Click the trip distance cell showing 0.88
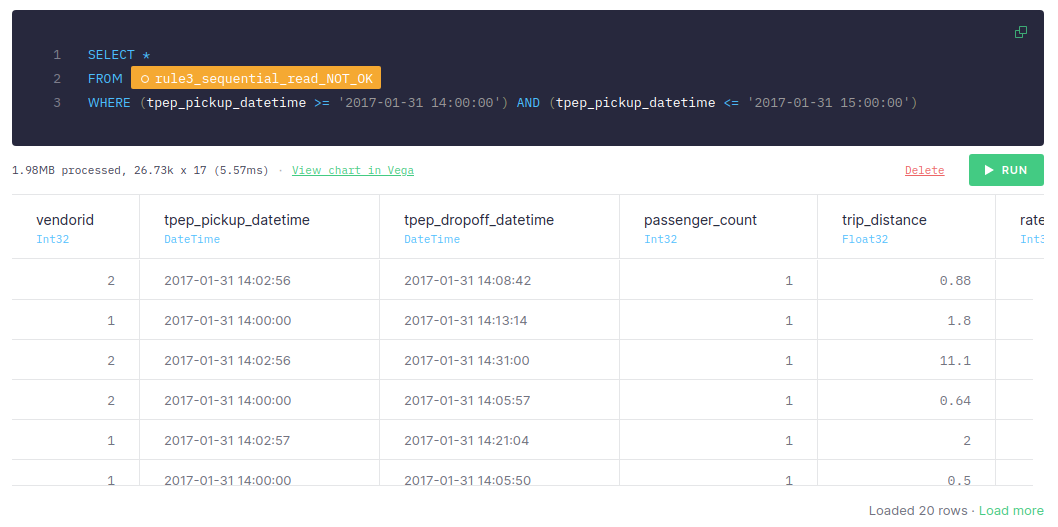The image size is (1058, 527). pos(954,280)
